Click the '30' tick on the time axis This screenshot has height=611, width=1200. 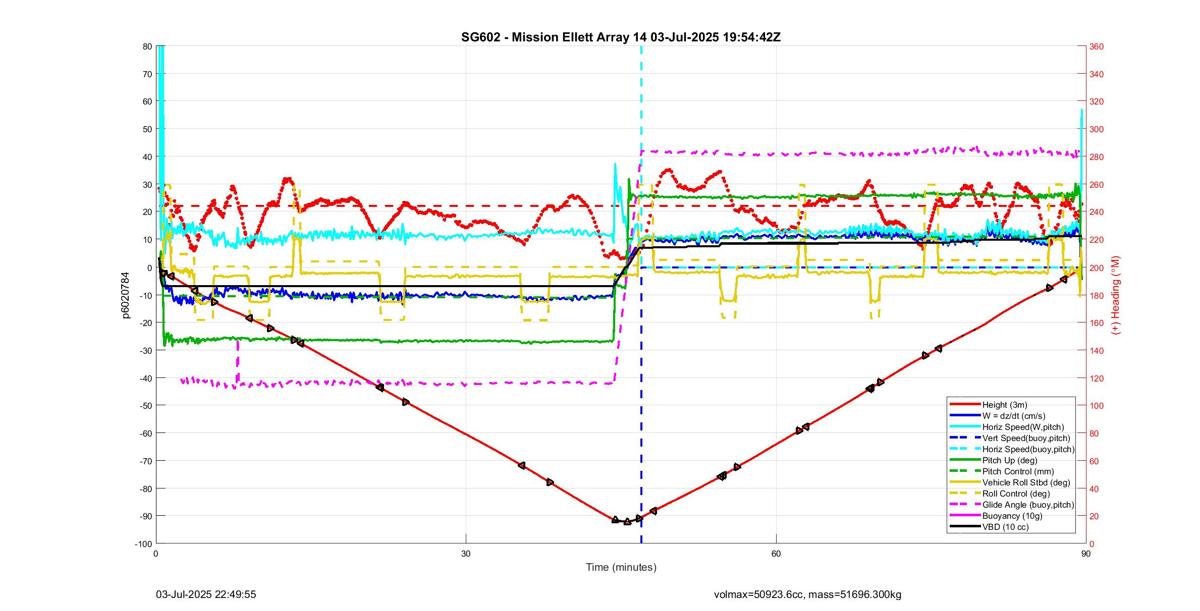pyautogui.click(x=466, y=552)
